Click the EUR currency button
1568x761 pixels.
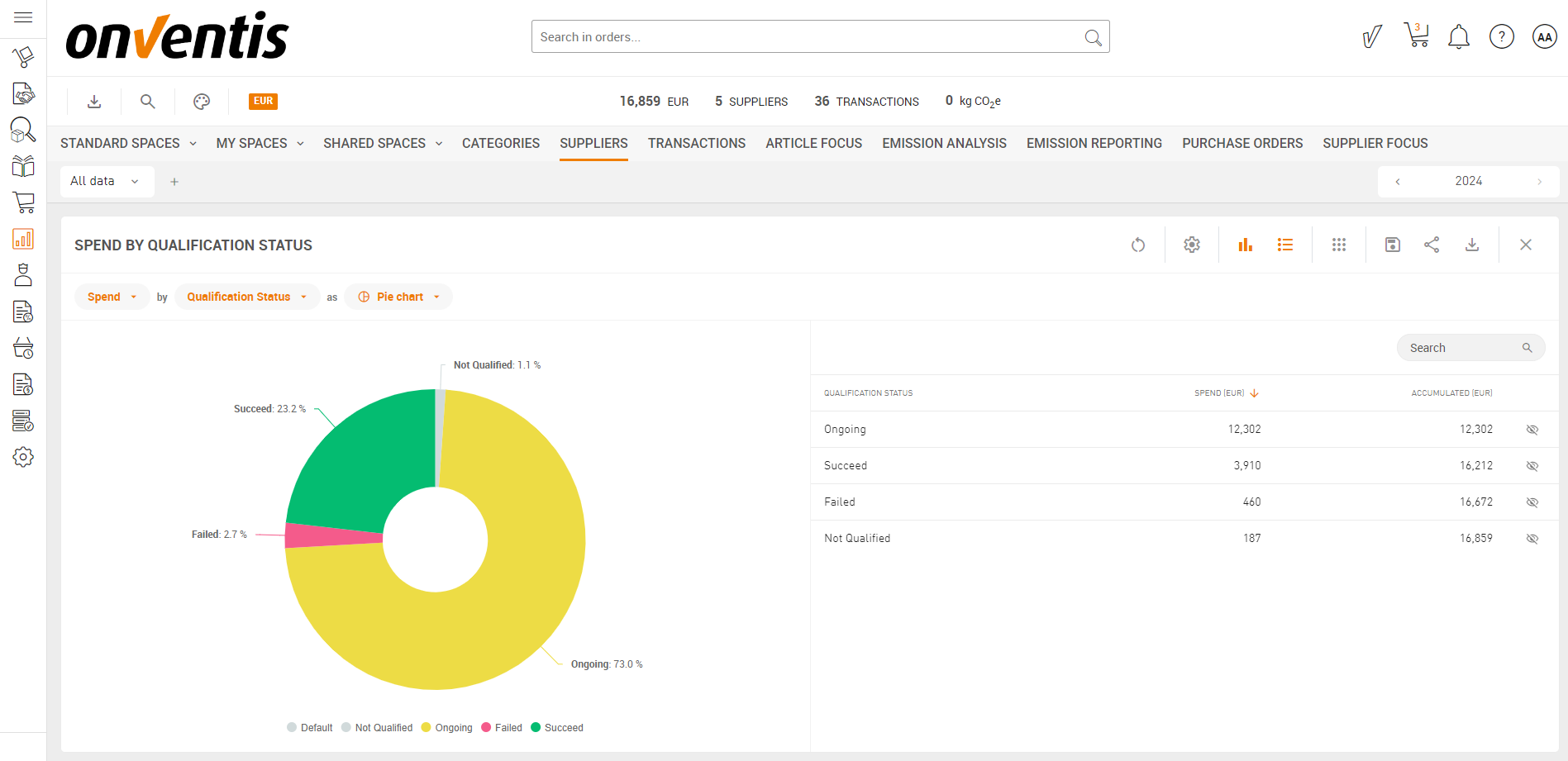pyautogui.click(x=263, y=101)
